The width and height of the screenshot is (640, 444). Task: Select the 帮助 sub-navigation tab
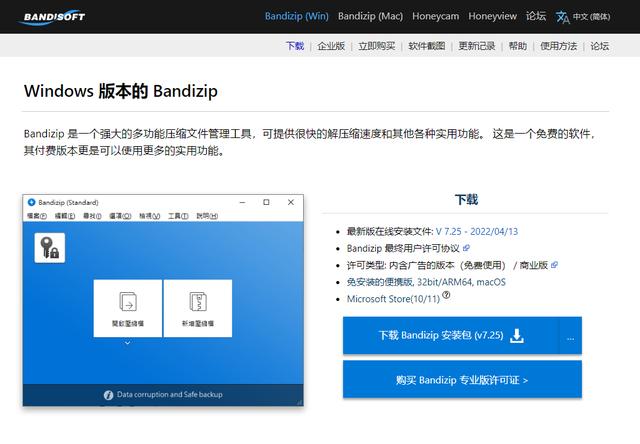click(518, 46)
